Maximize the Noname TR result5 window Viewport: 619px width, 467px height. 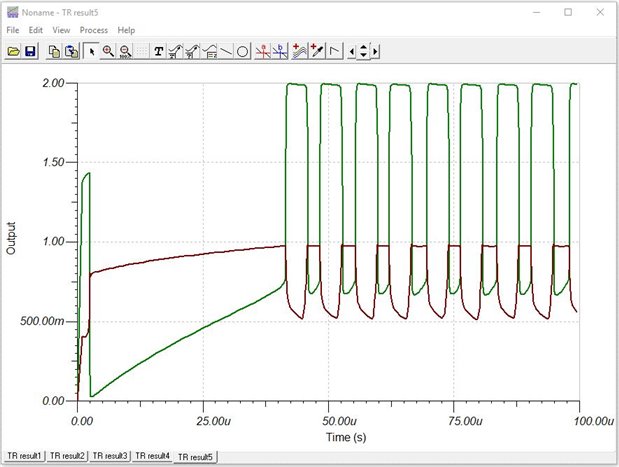pos(568,12)
